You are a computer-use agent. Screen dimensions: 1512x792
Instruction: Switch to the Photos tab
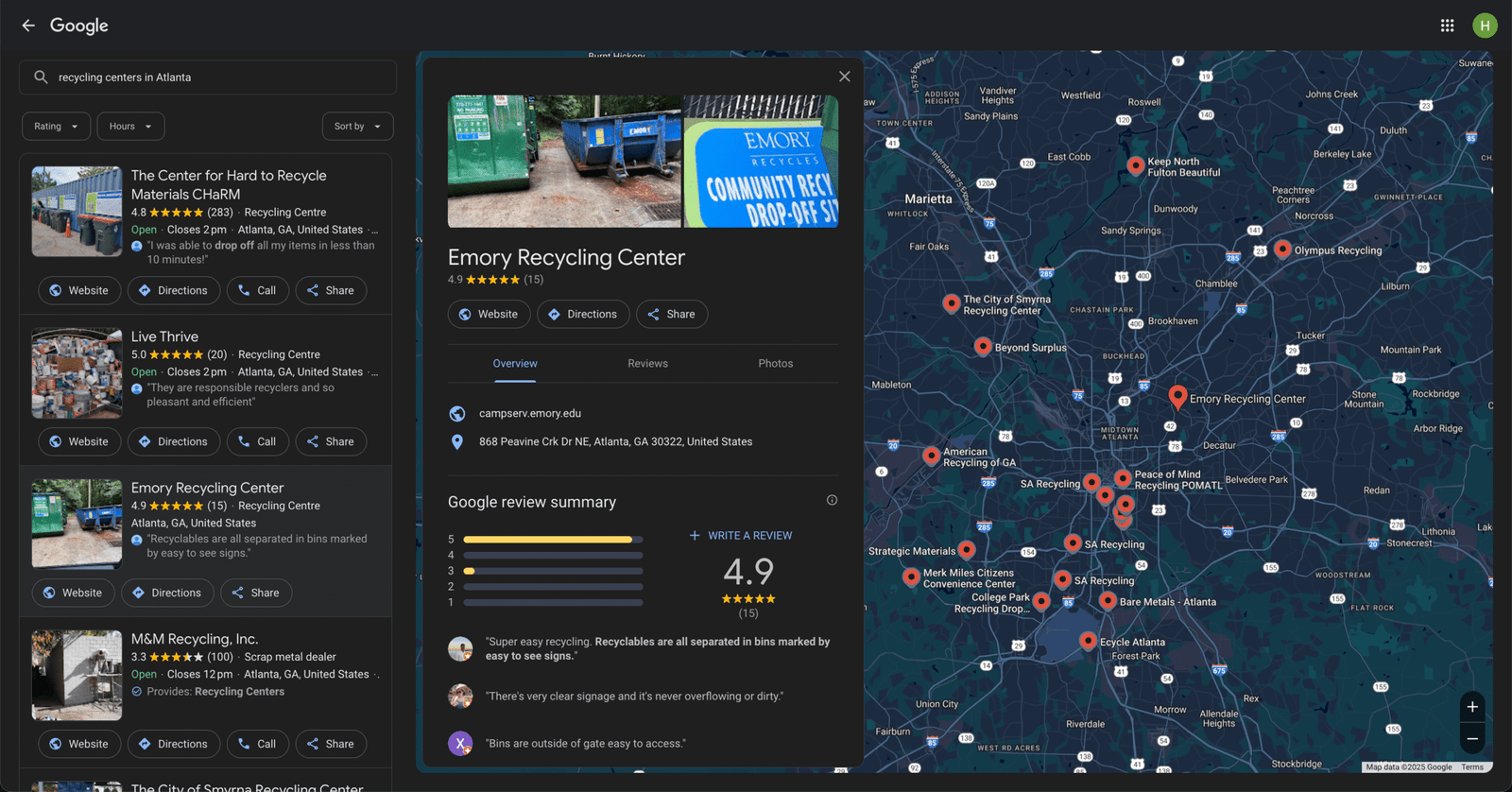coord(776,363)
